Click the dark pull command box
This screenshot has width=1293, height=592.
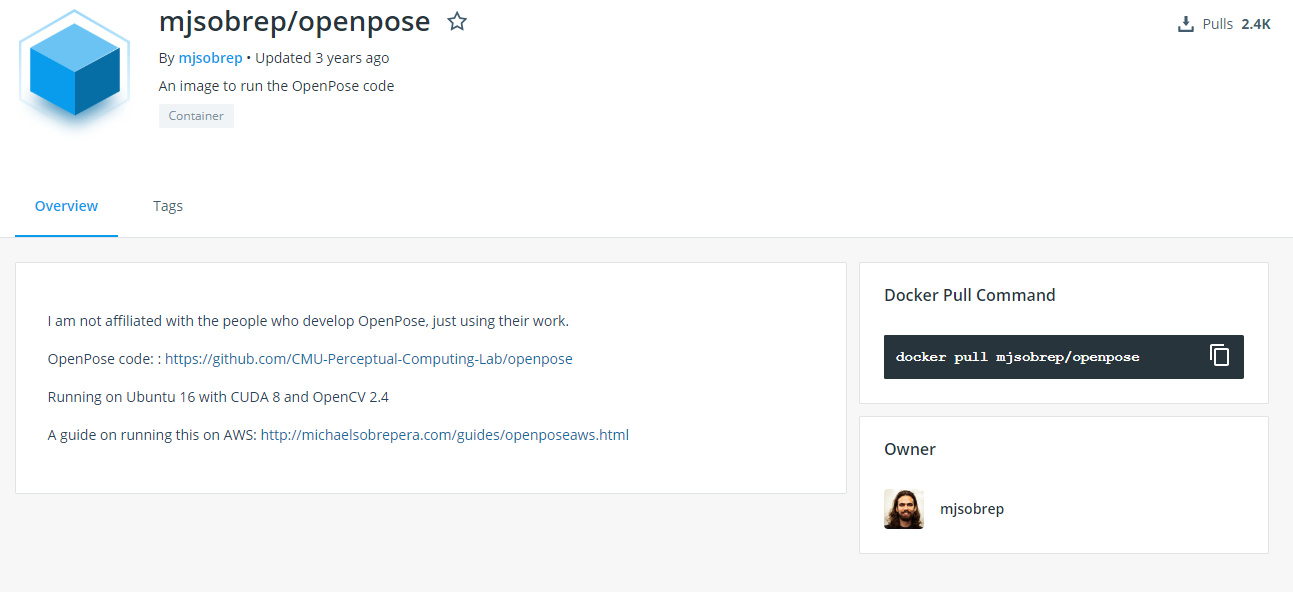click(1063, 356)
